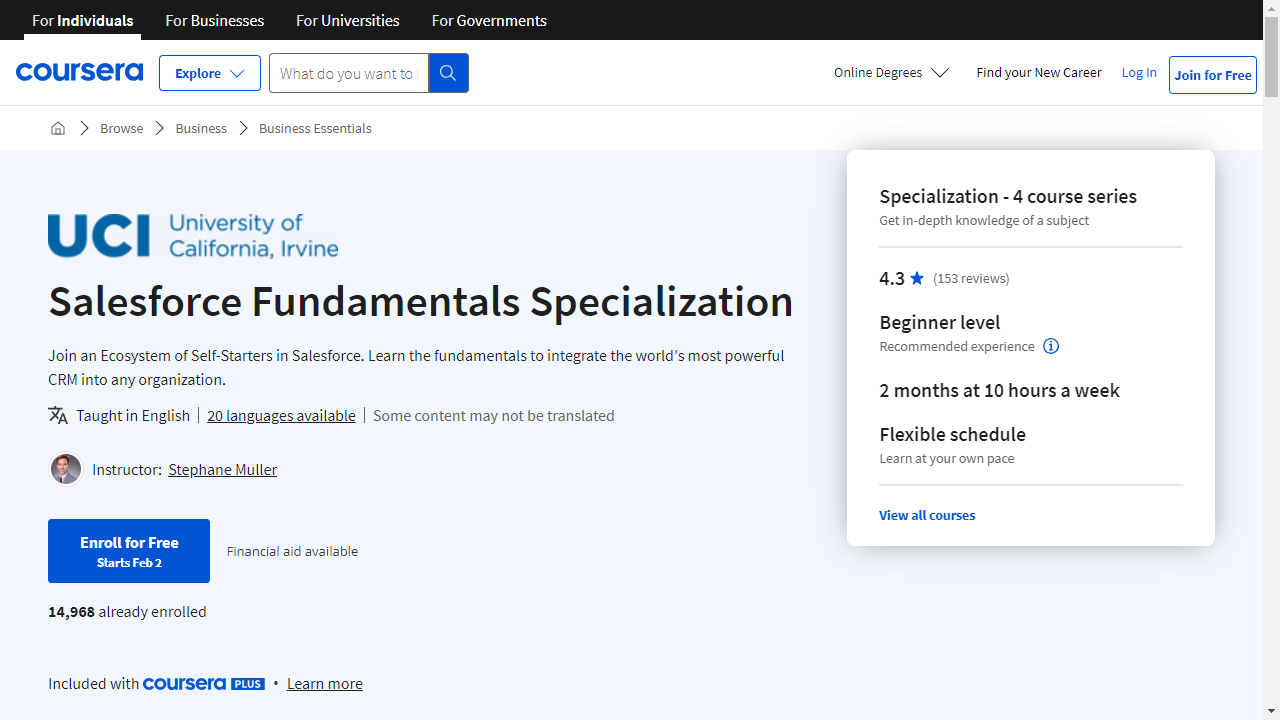Click Specialization - 4 course series heading
This screenshot has height=720, width=1280.
point(1008,196)
